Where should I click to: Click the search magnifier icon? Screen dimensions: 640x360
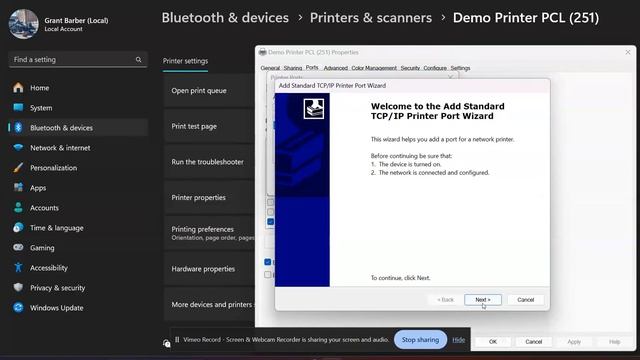tap(138, 60)
